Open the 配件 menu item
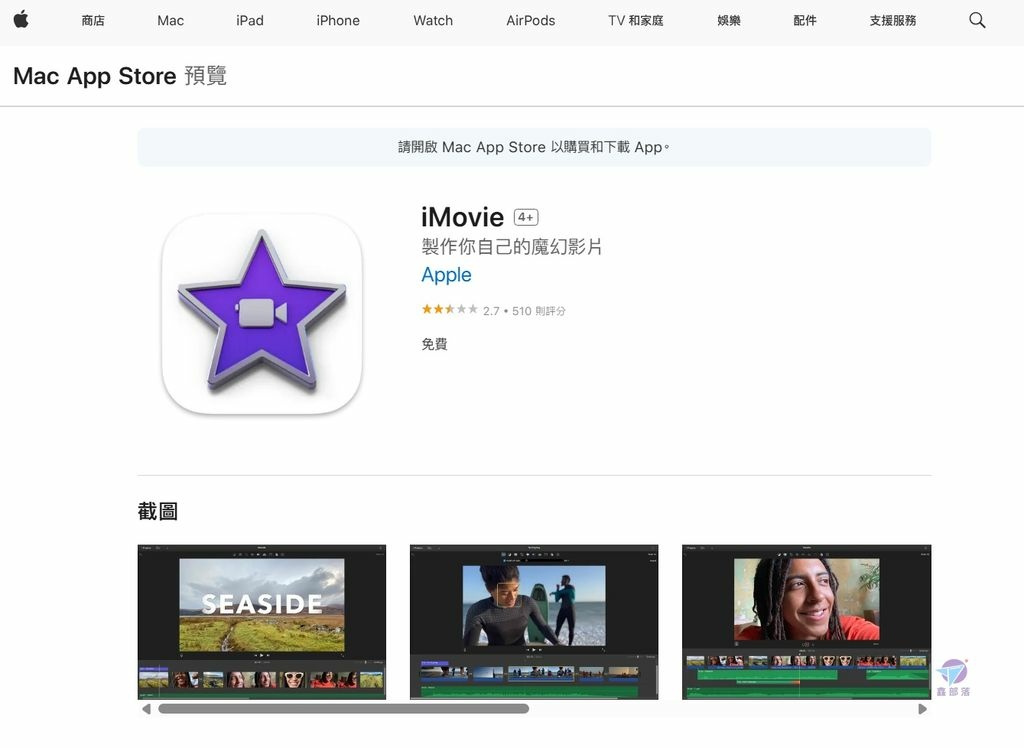The image size is (1024, 748). [805, 20]
